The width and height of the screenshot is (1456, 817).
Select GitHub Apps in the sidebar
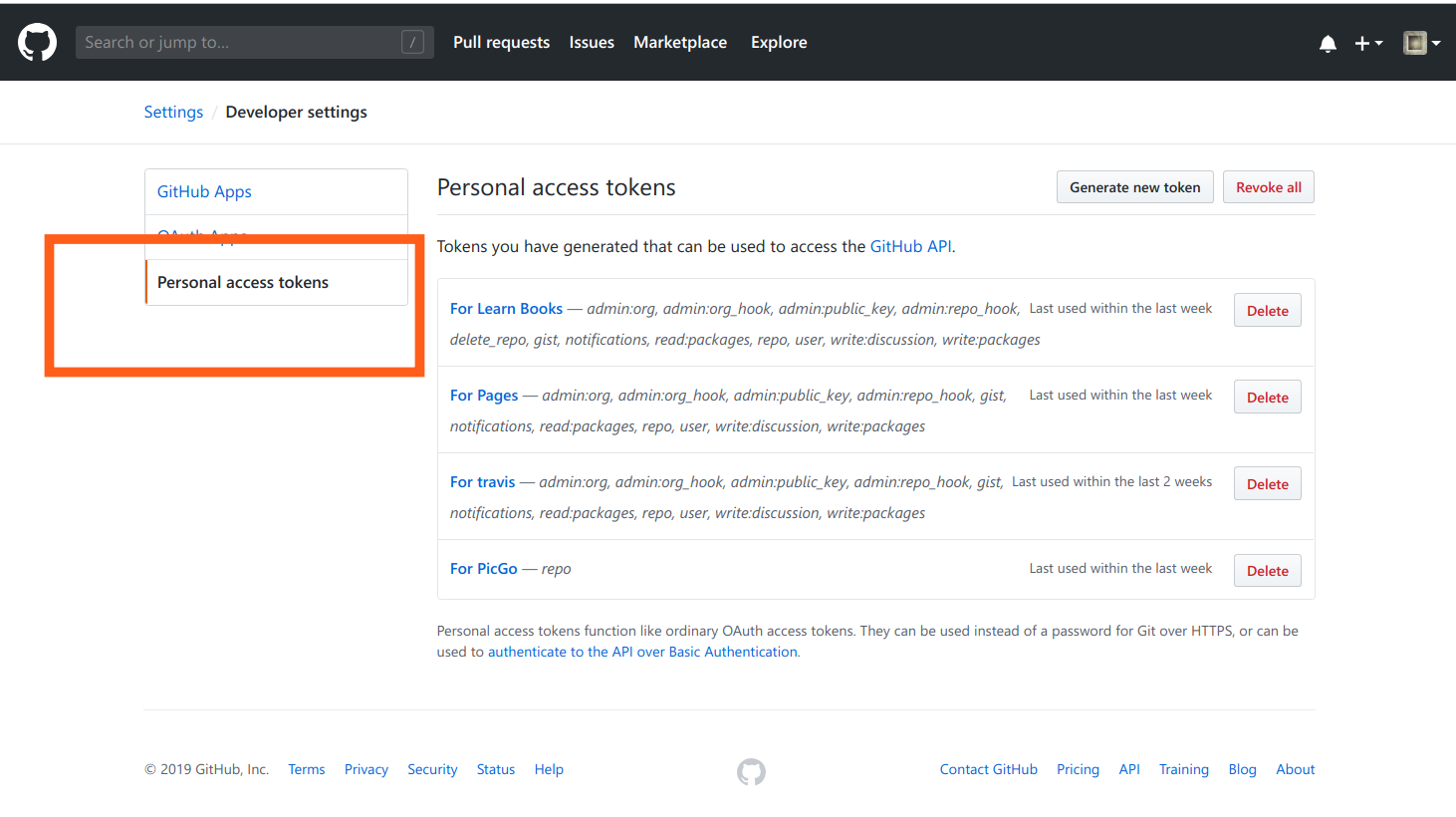pyautogui.click(x=277, y=191)
